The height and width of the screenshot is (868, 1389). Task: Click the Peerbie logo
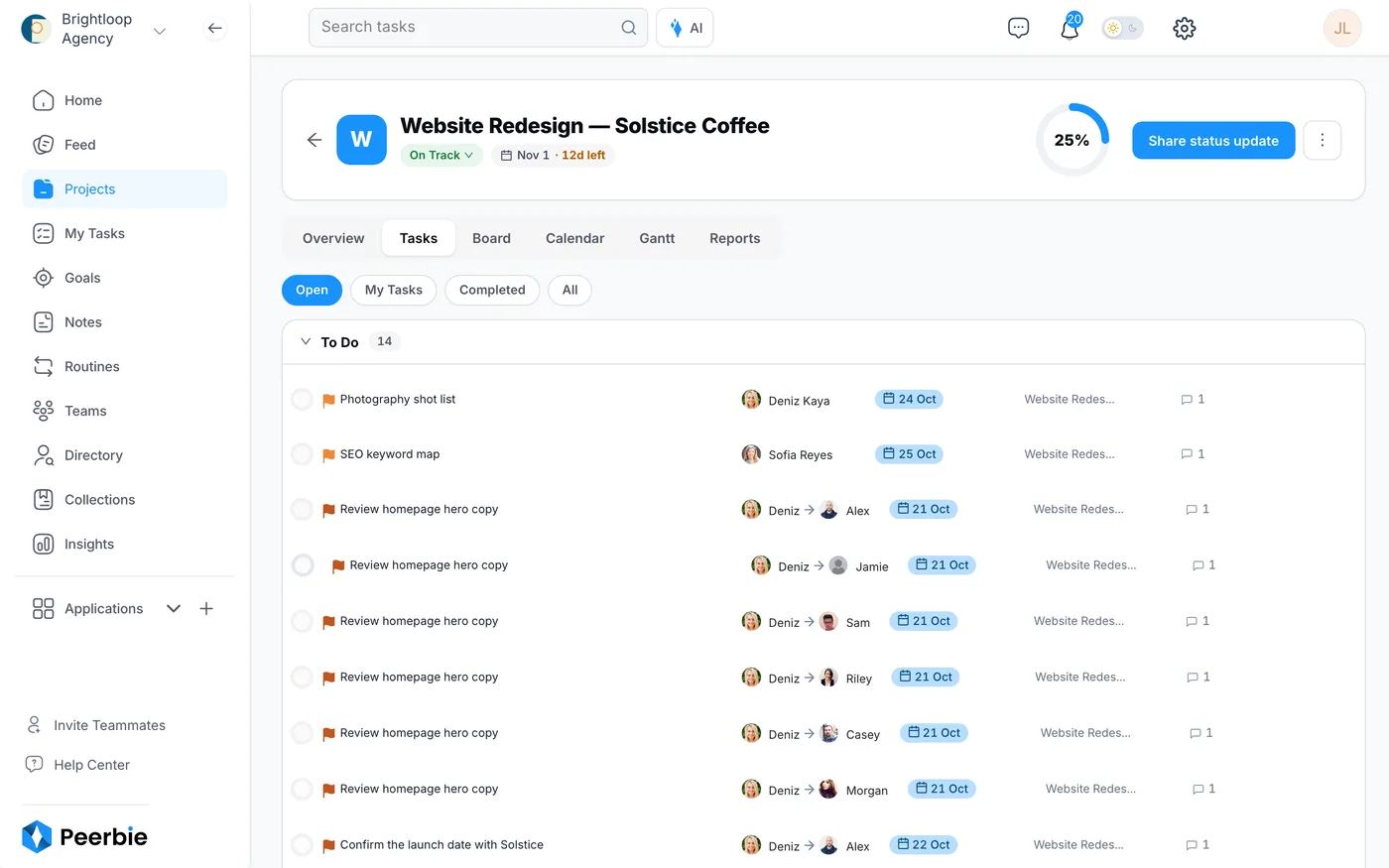coord(84,836)
